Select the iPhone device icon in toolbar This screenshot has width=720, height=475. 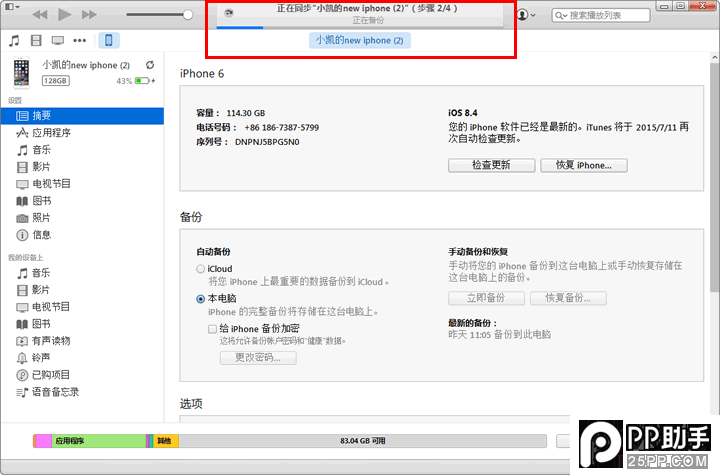pyautogui.click(x=109, y=41)
